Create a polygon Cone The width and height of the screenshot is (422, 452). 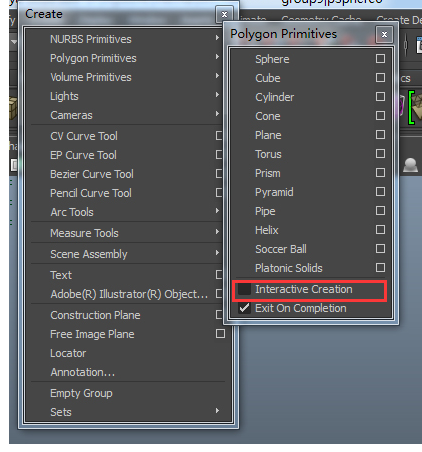coord(268,116)
